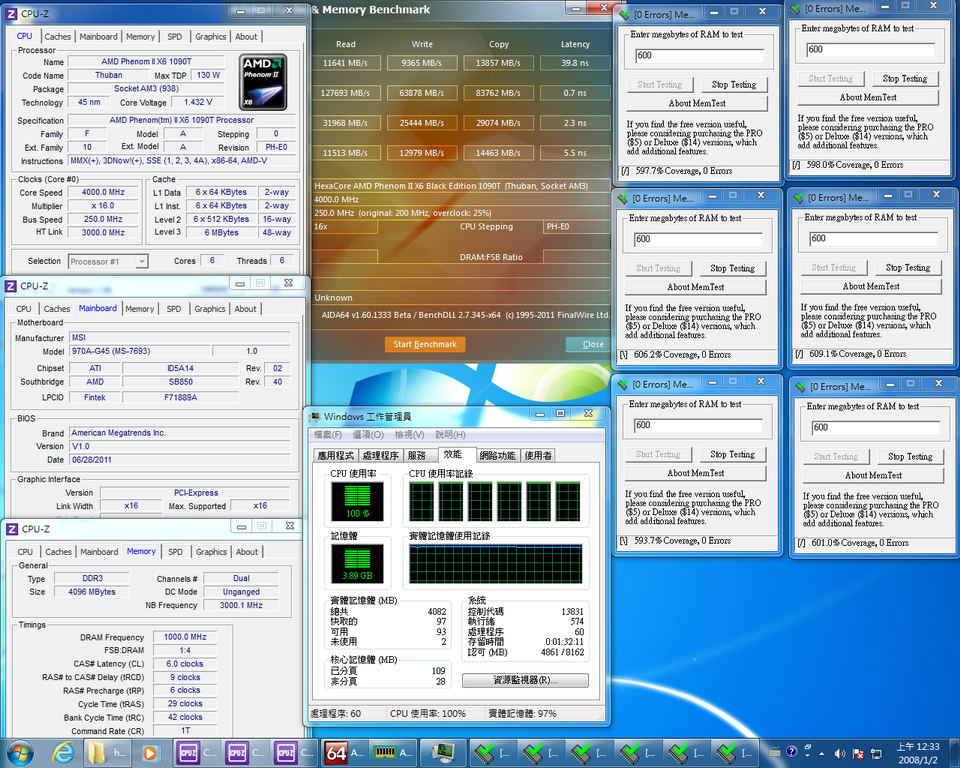960x768 pixels.
Task: Click the DRAM Frequency value 1000.0 MHz
Action: pyautogui.click(x=185, y=637)
